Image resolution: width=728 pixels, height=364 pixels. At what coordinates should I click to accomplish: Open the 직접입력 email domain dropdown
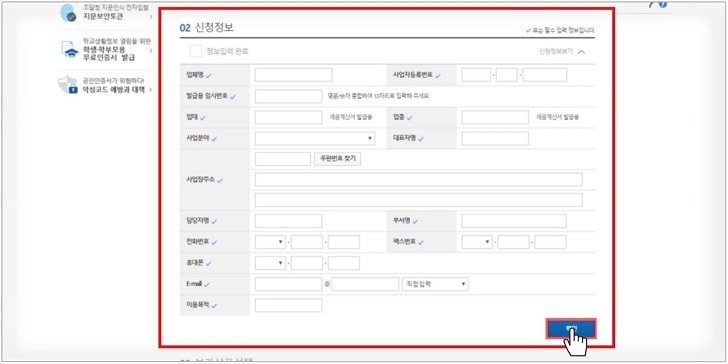click(435, 284)
